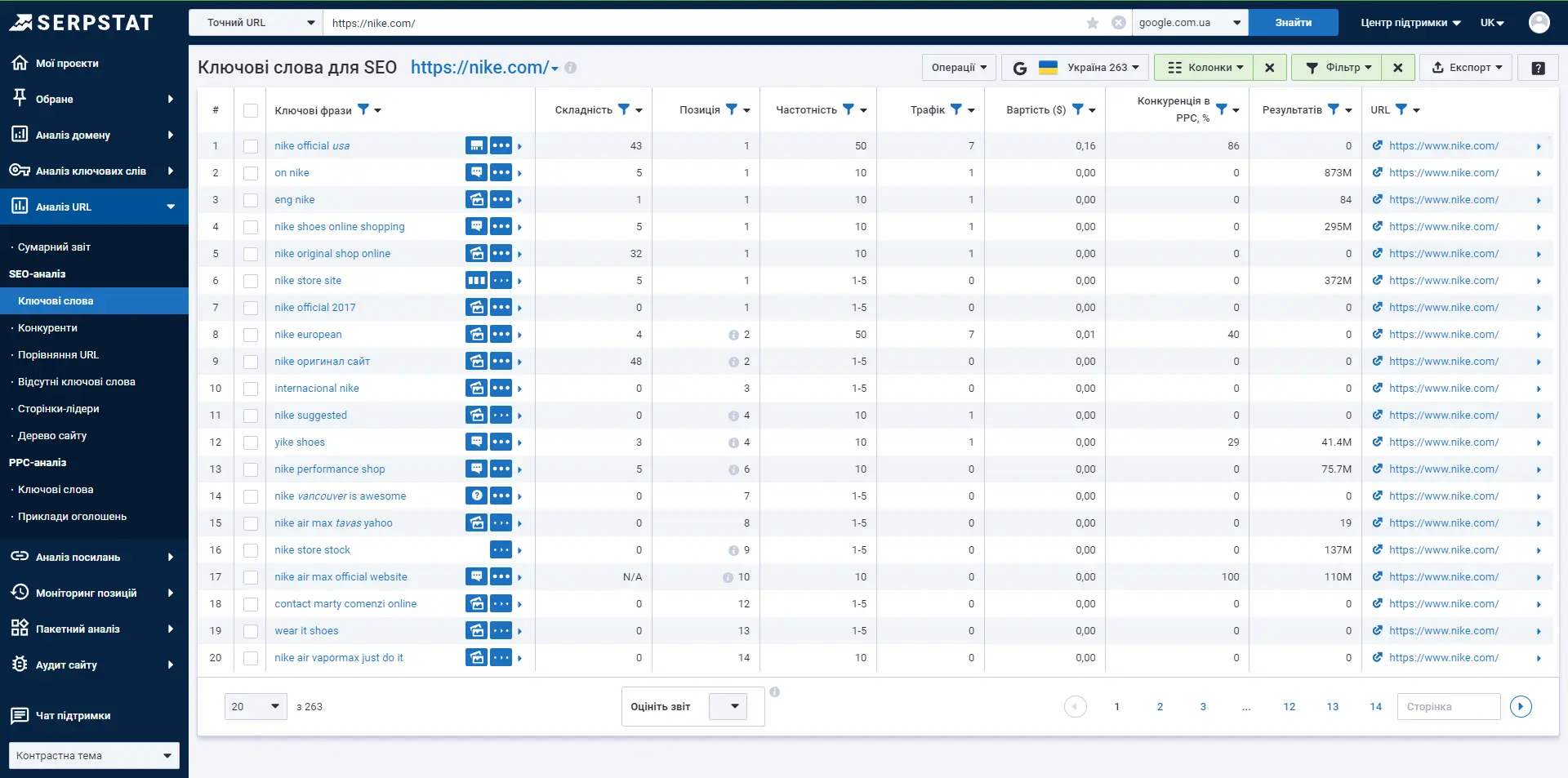Filter the Трафік column
The height and width of the screenshot is (778, 1568).
956,109
